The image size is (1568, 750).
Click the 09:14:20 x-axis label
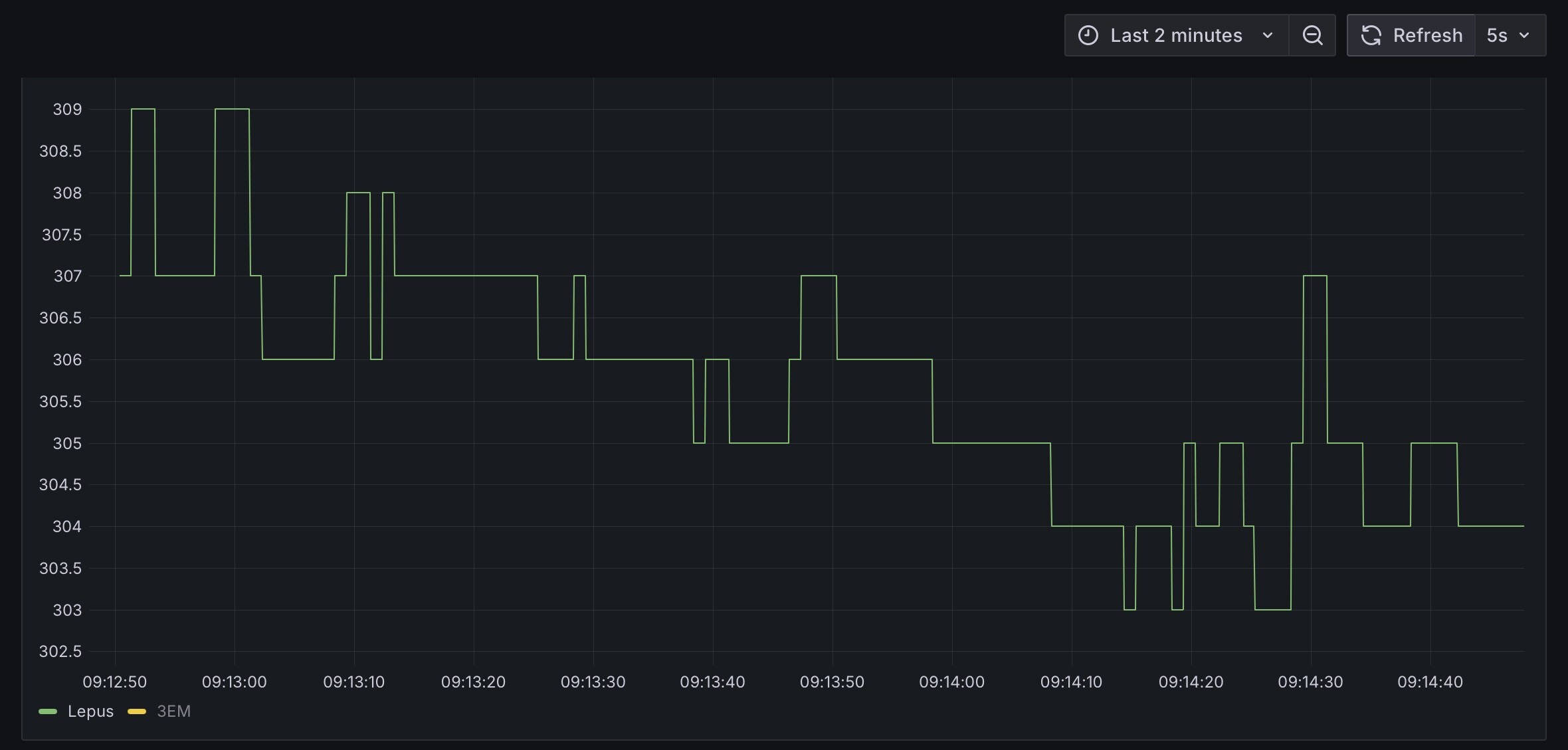1191,682
